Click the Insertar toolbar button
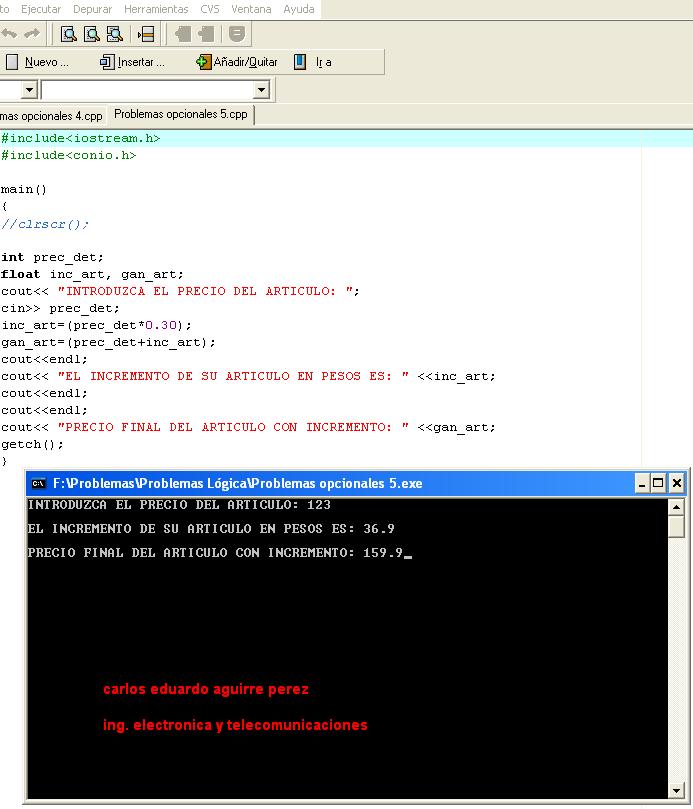 (132, 62)
